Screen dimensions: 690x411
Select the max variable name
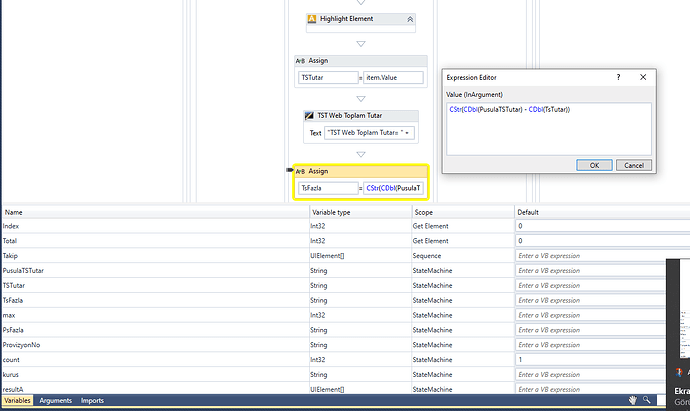point(9,315)
